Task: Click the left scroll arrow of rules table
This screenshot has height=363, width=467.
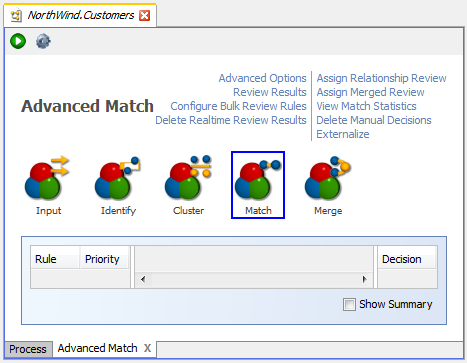Action: (143, 279)
